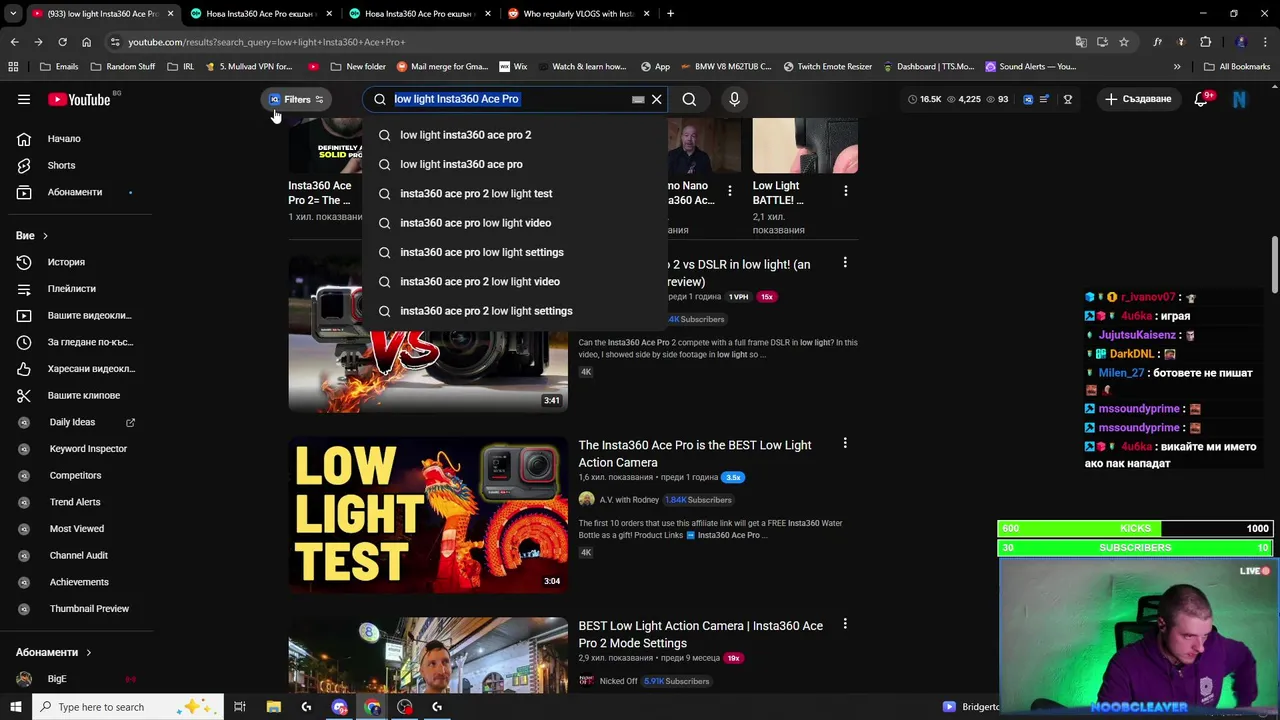The height and width of the screenshot is (720, 1280).
Task: Open the 'All Bookmarks' folder
Action: click(1237, 67)
